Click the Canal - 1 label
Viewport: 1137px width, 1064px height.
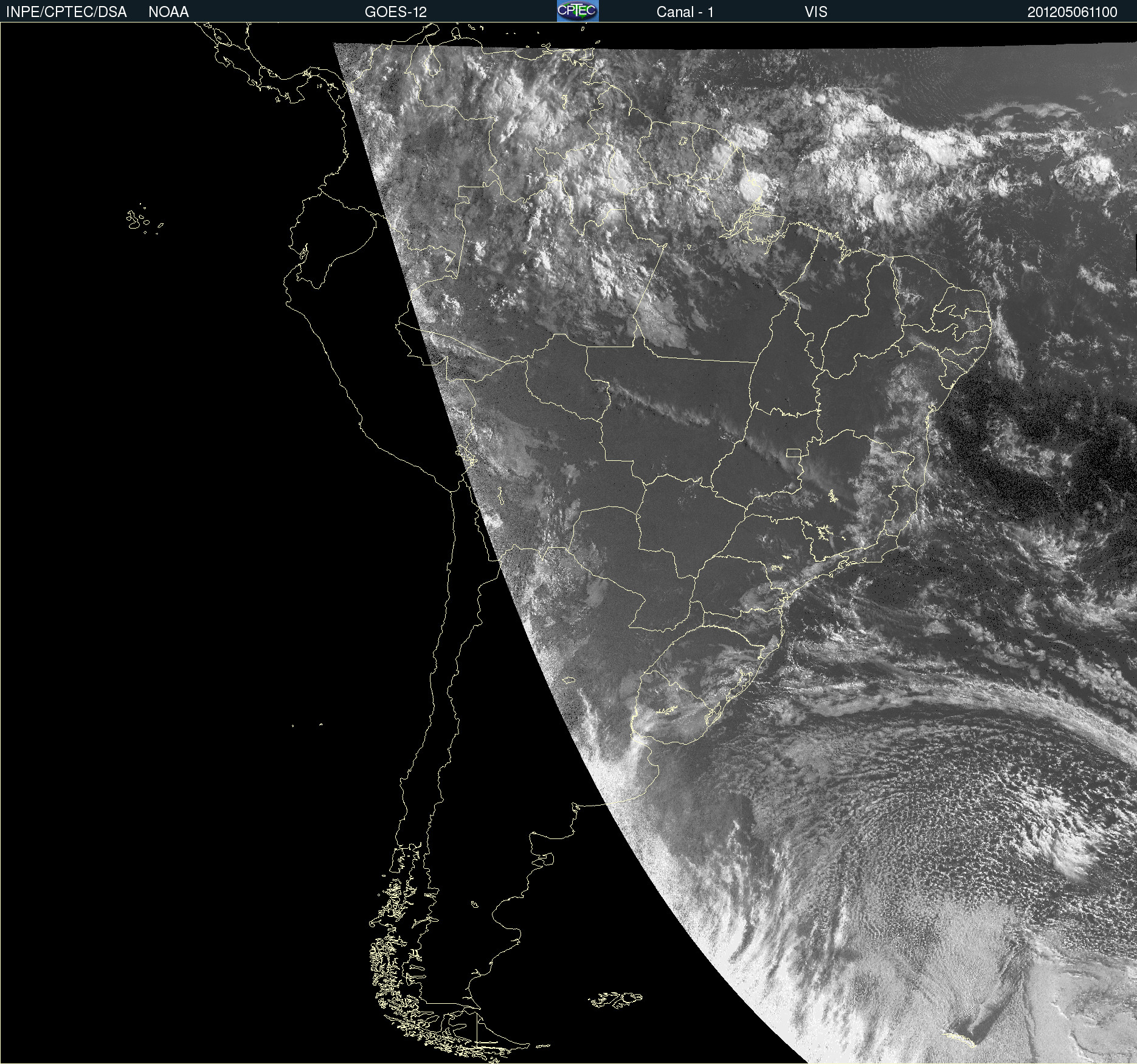coord(685,12)
